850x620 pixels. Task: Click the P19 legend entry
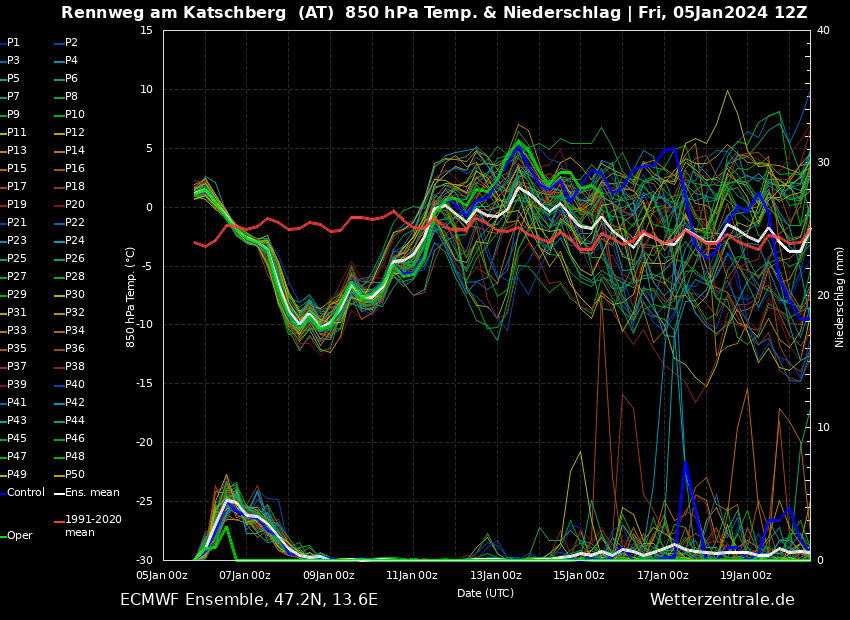17,205
